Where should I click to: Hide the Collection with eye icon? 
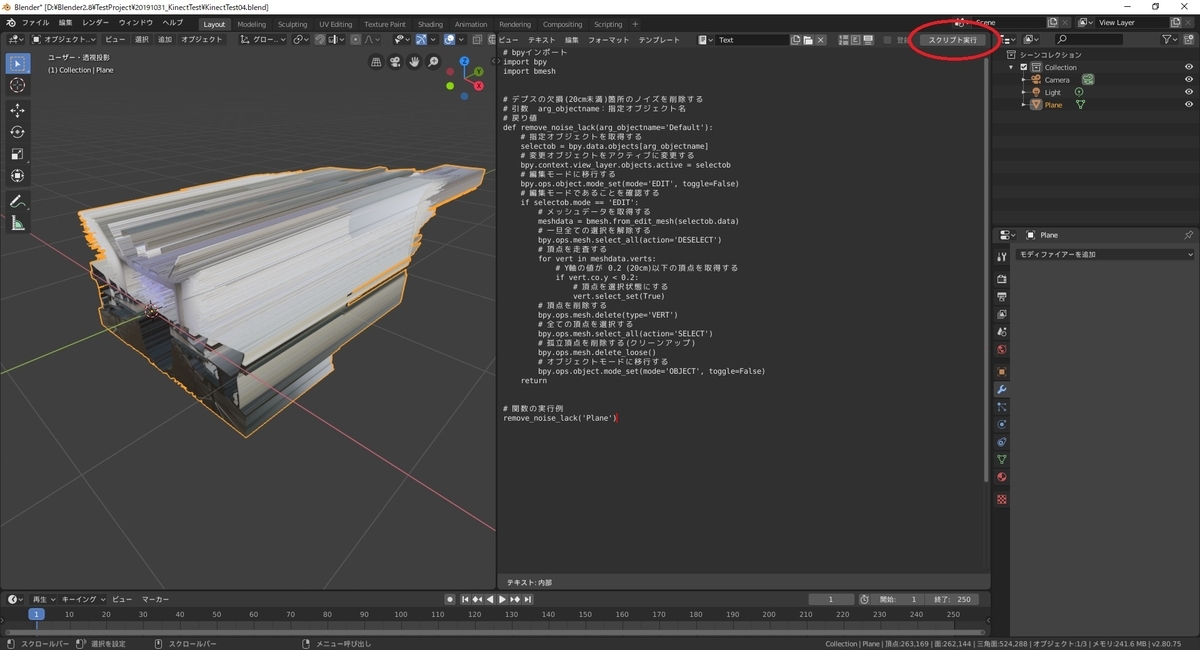pos(1189,67)
